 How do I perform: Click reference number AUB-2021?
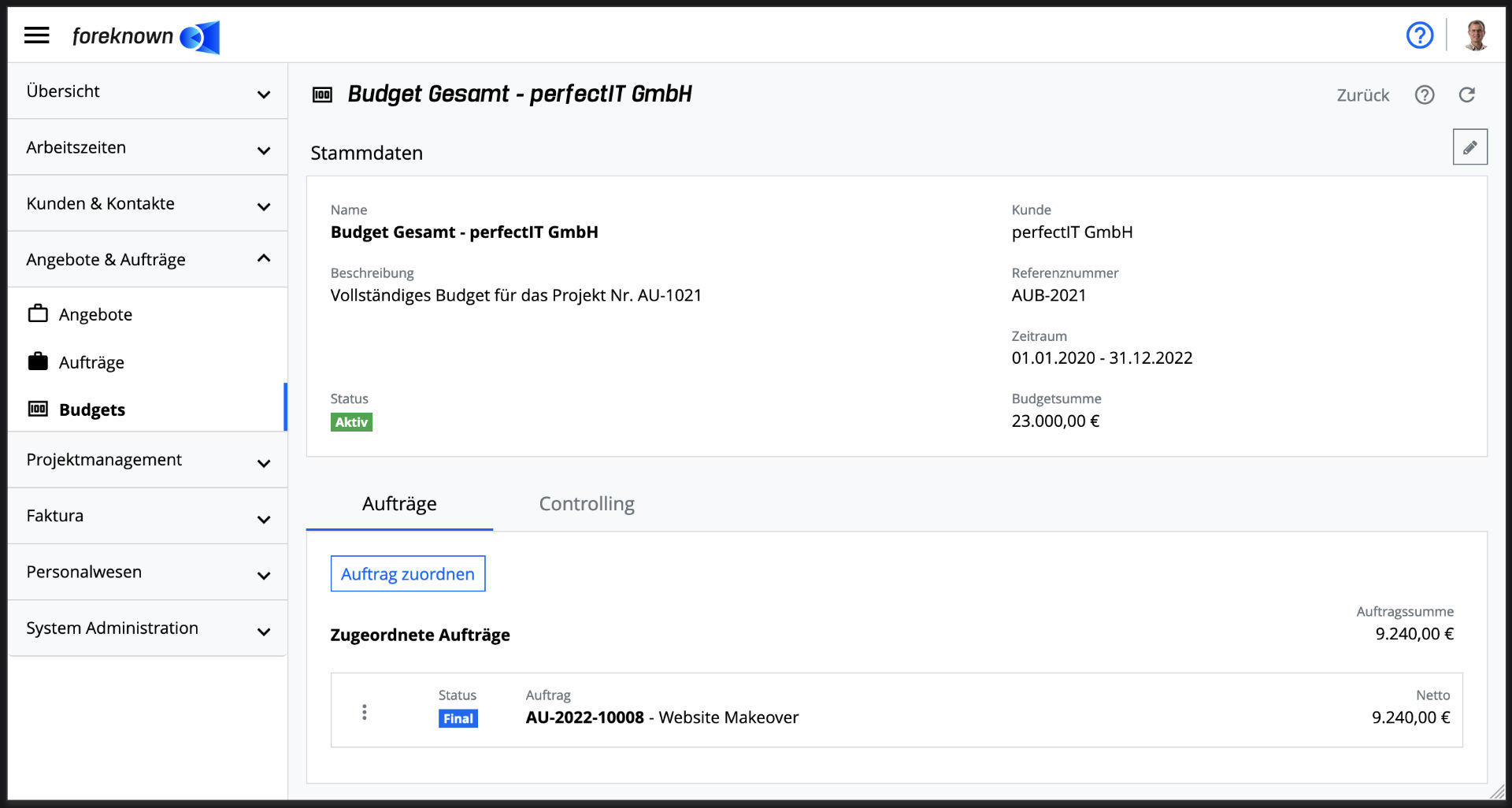tap(1049, 295)
